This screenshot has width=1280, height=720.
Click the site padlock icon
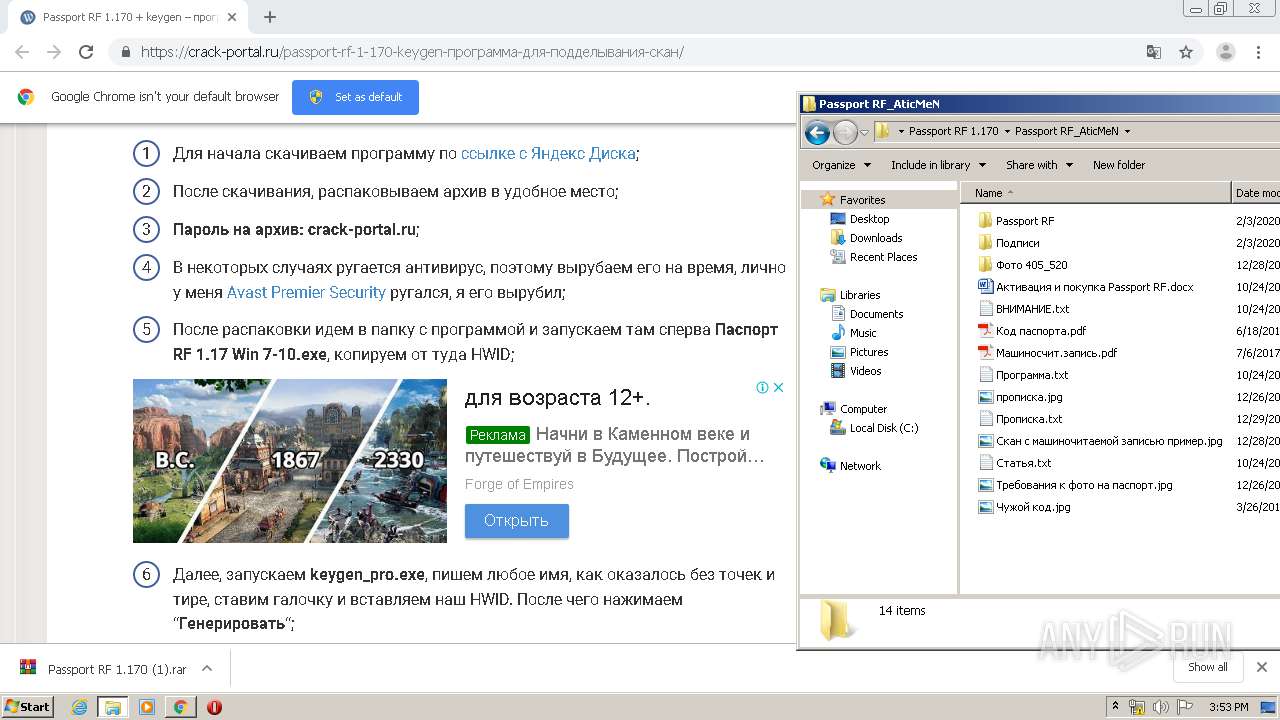pyautogui.click(x=125, y=52)
